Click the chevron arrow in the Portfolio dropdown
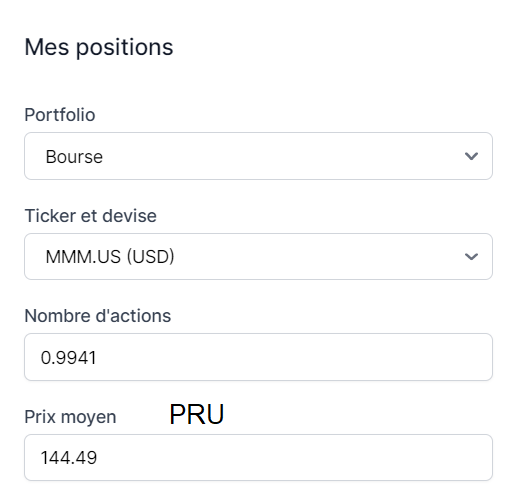This screenshot has width=527, height=495. click(x=471, y=156)
